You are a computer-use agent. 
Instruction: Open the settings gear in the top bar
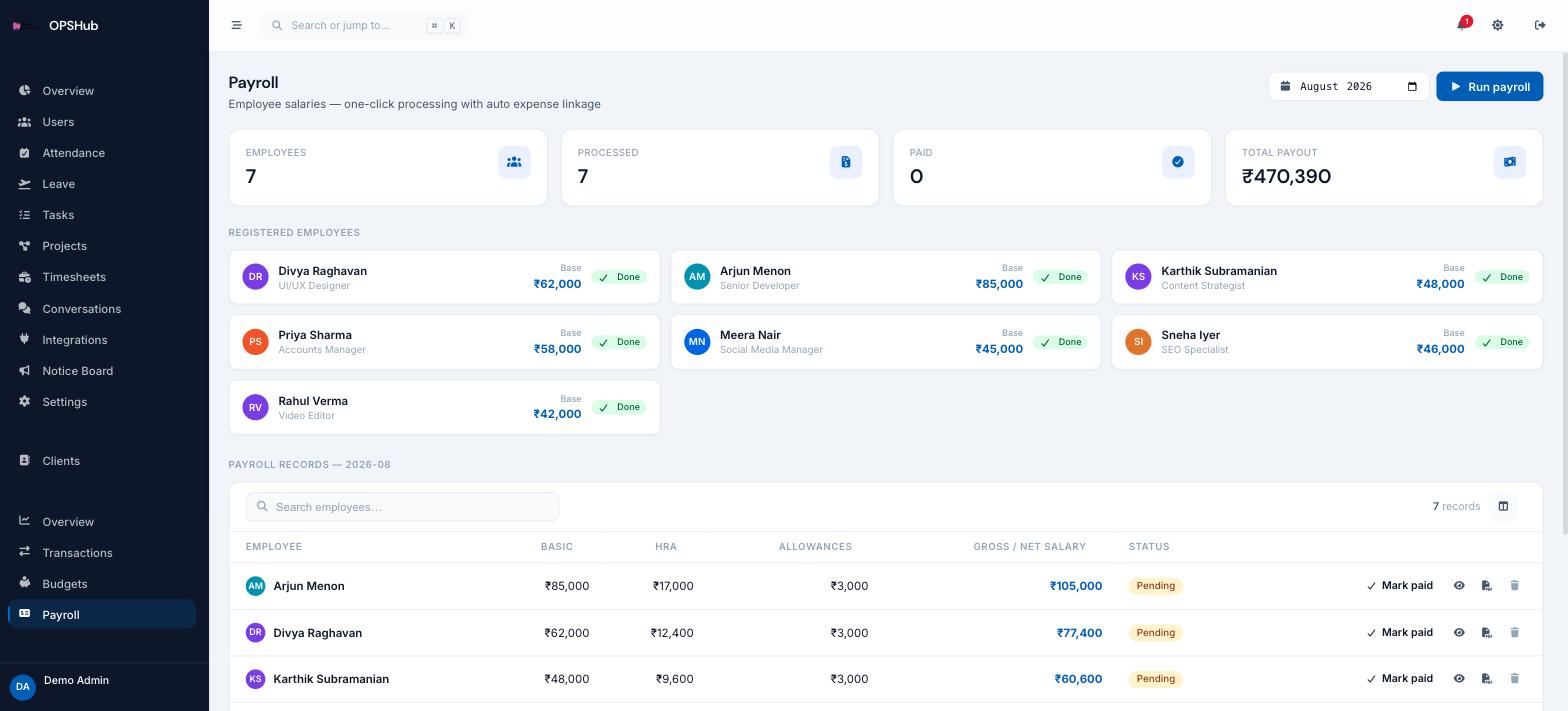coord(1497,25)
